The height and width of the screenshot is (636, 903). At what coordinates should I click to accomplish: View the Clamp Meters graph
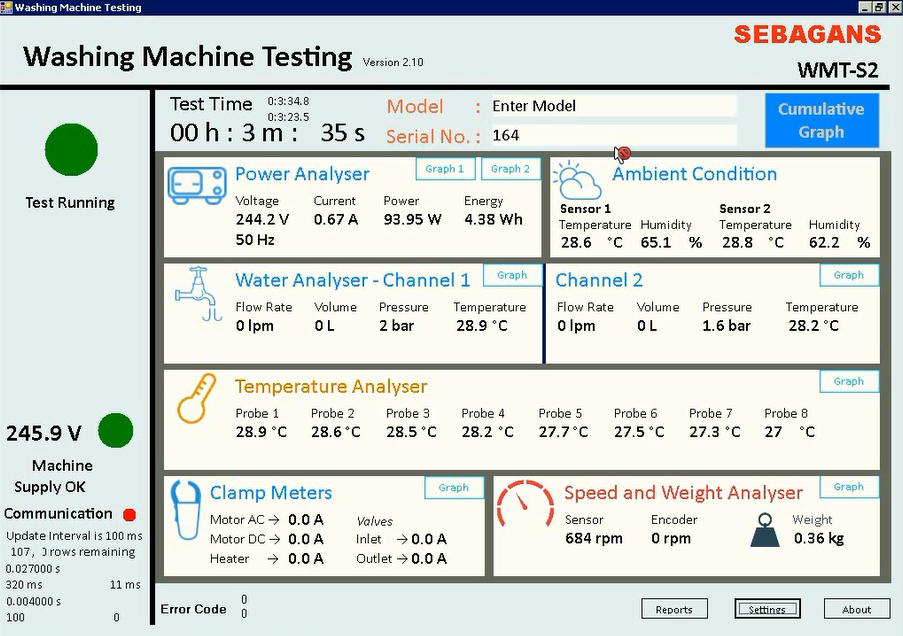tap(453, 488)
